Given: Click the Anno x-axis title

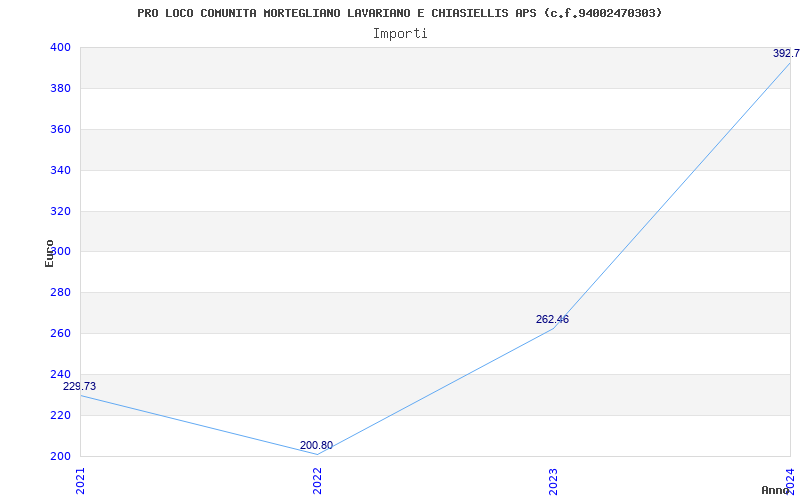Looking at the screenshot, I should pyautogui.click(x=776, y=490).
